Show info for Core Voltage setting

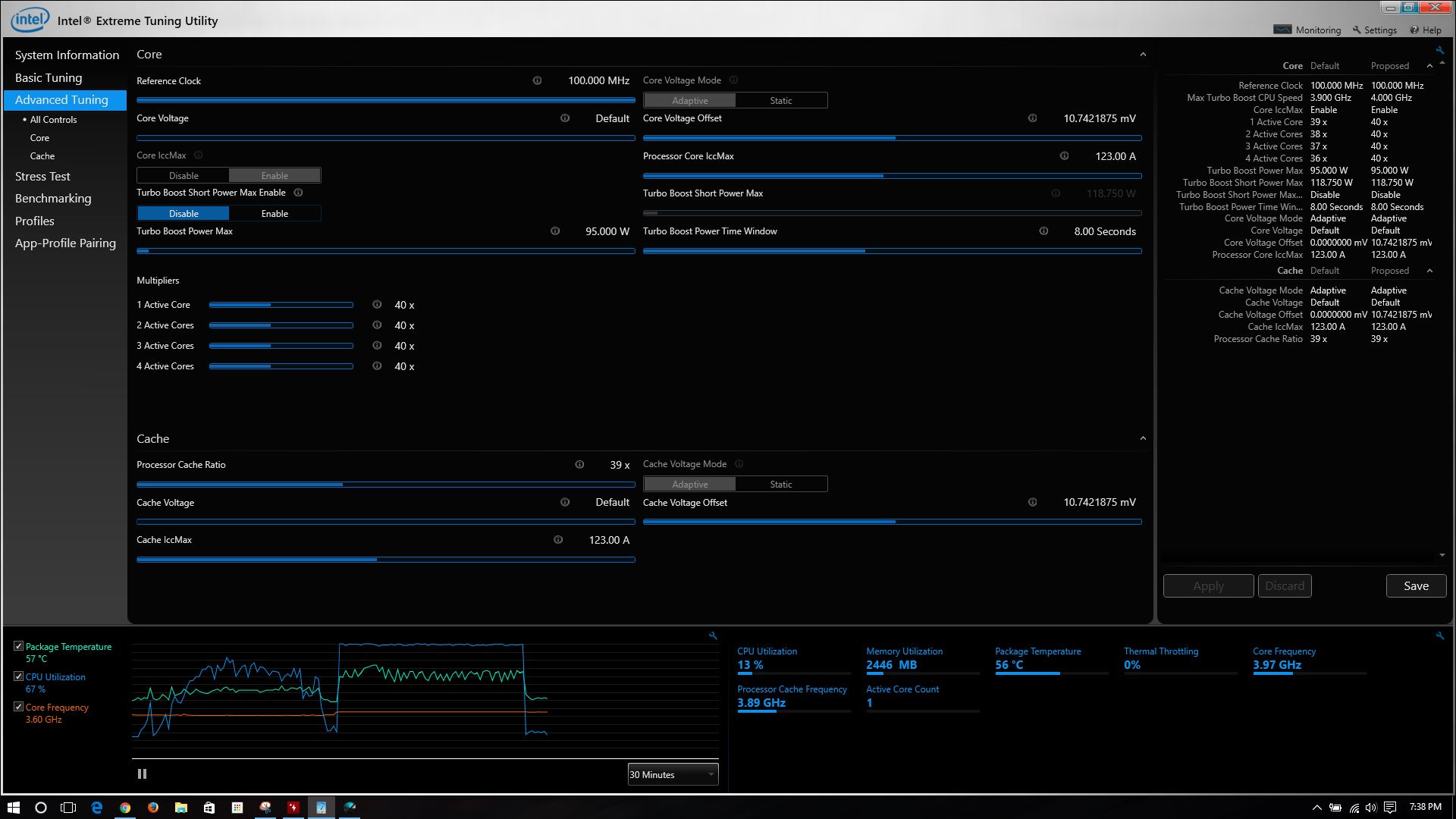[565, 118]
